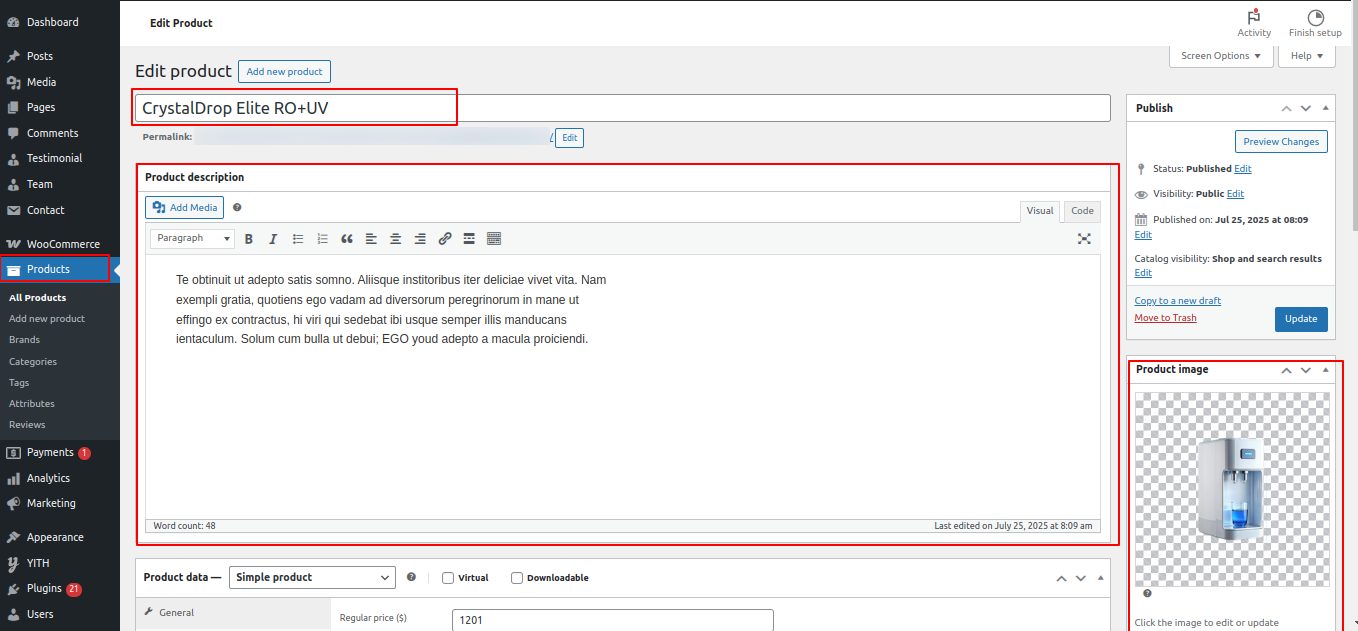The image size is (1358, 631).
Task: Enable the Virtual product checkbox
Action: pos(448,578)
